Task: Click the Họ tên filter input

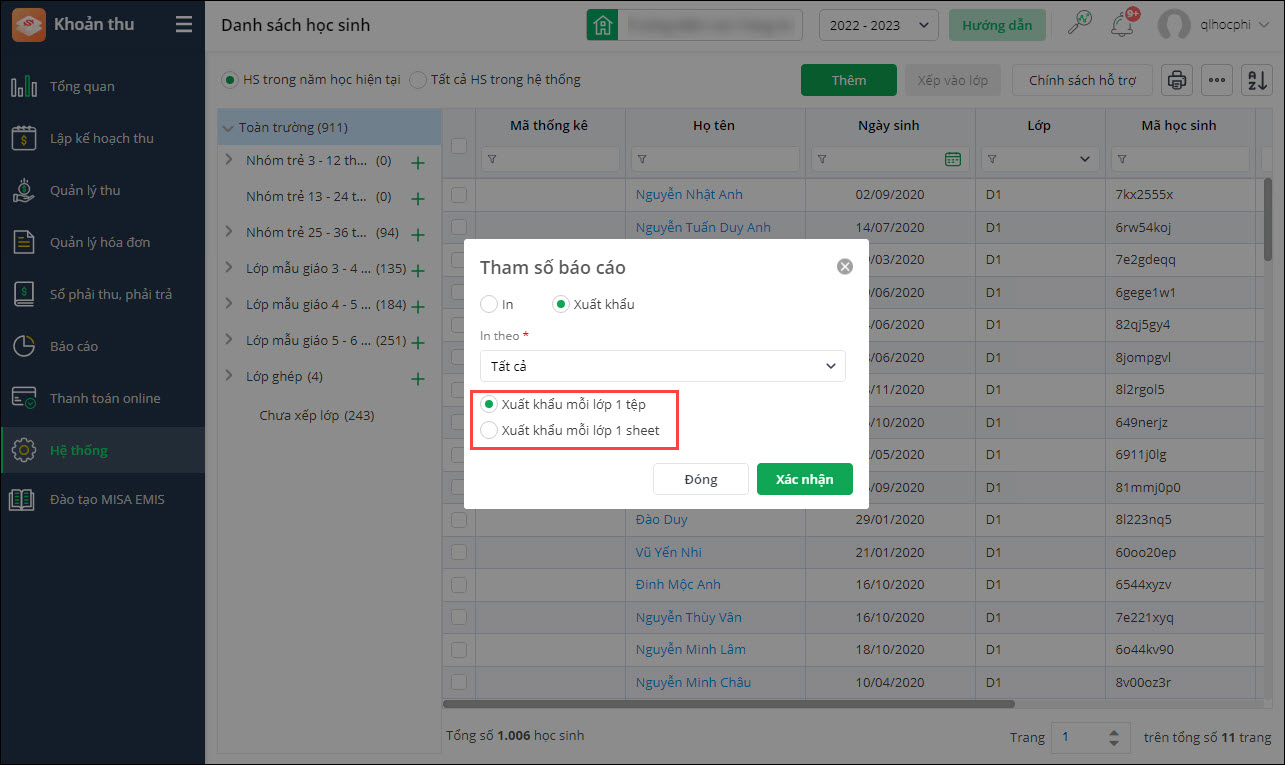Action: (x=715, y=159)
